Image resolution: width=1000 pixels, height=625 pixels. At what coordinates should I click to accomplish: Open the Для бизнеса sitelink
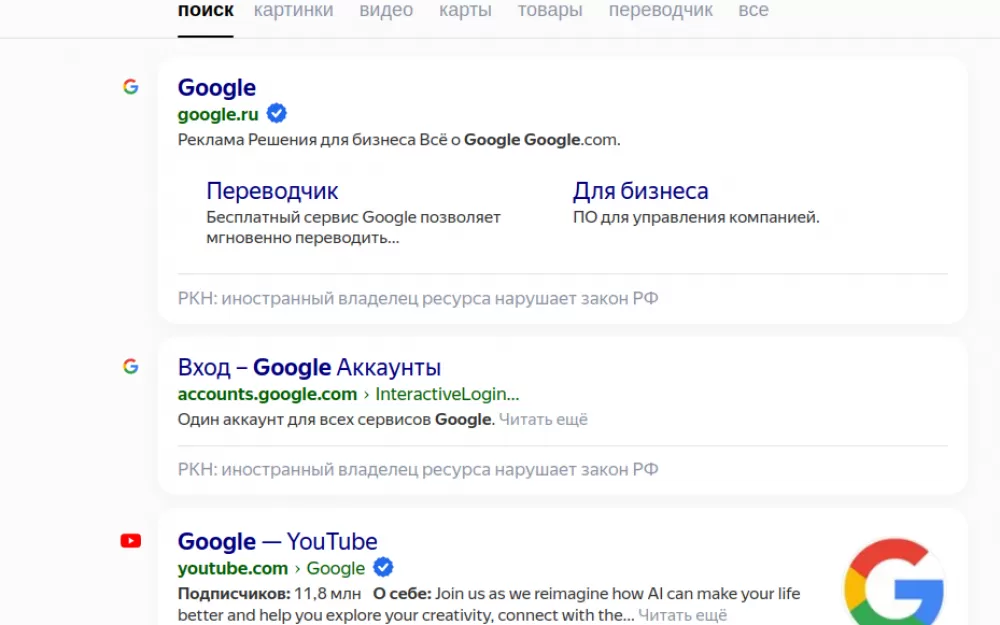click(x=640, y=191)
